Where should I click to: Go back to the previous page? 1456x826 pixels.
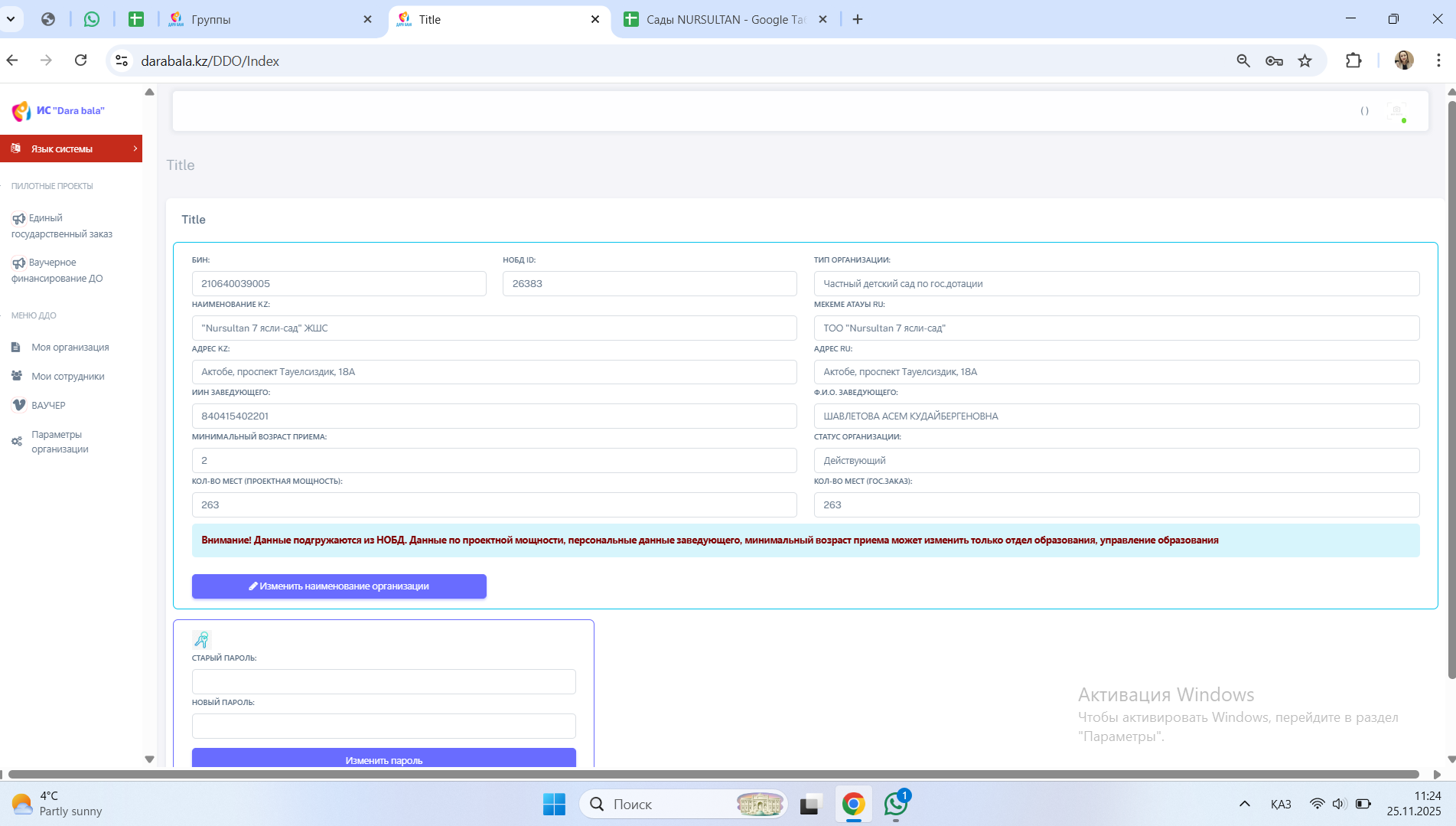click(12, 60)
